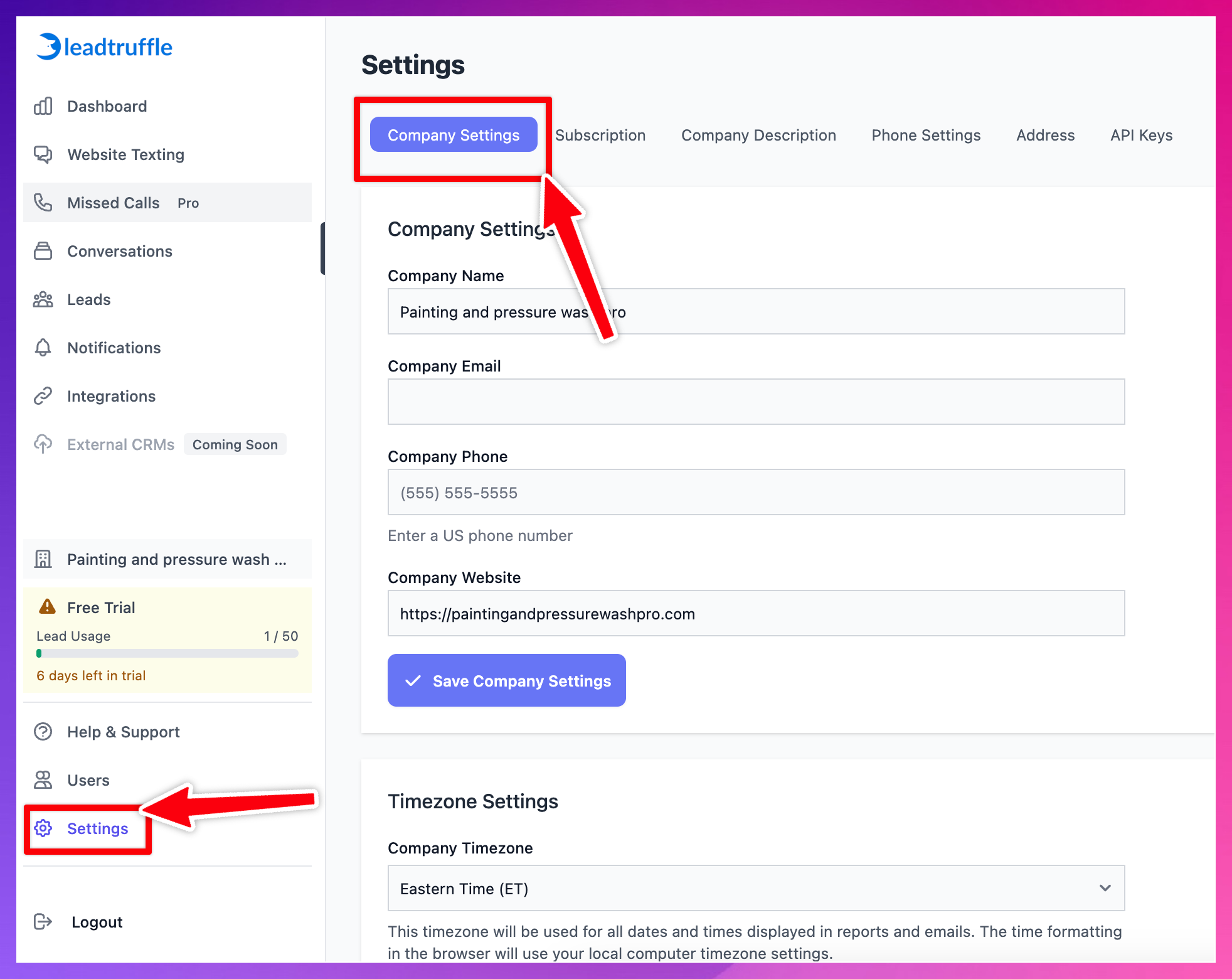Click inside the Company Email field
This screenshot has width=1232, height=979.
point(755,401)
